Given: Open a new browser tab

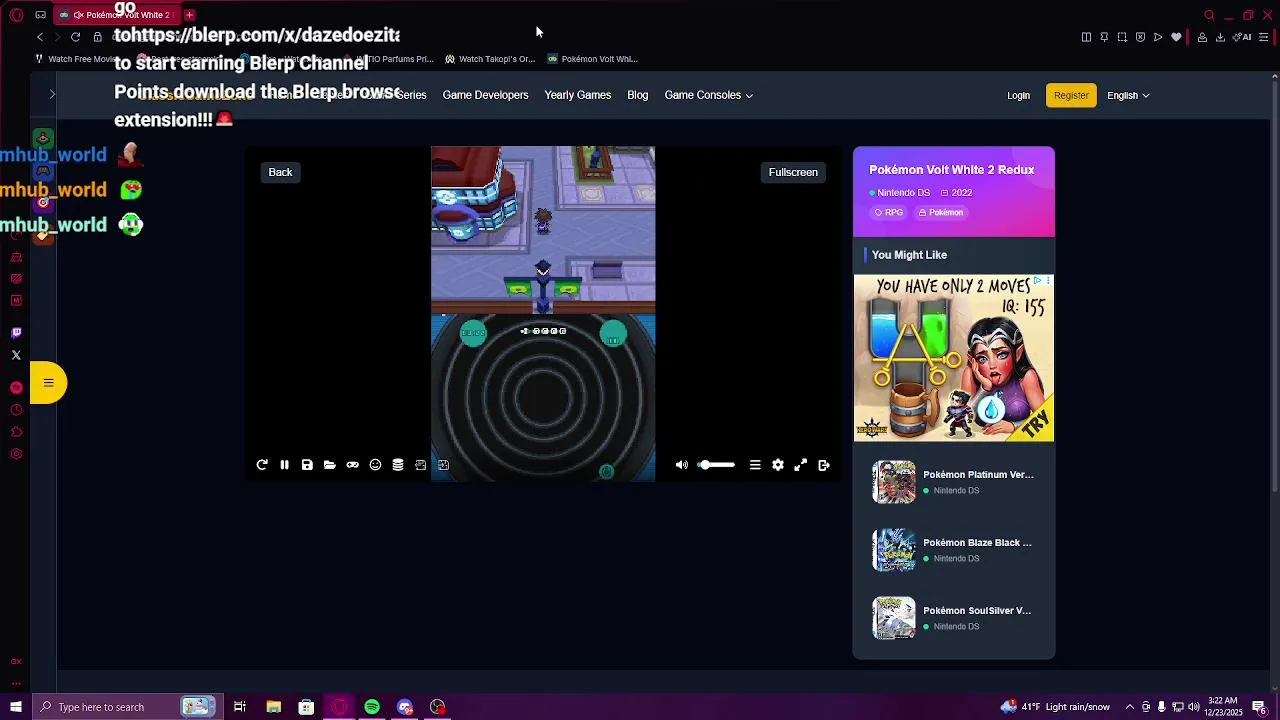Looking at the screenshot, I should (x=189, y=15).
